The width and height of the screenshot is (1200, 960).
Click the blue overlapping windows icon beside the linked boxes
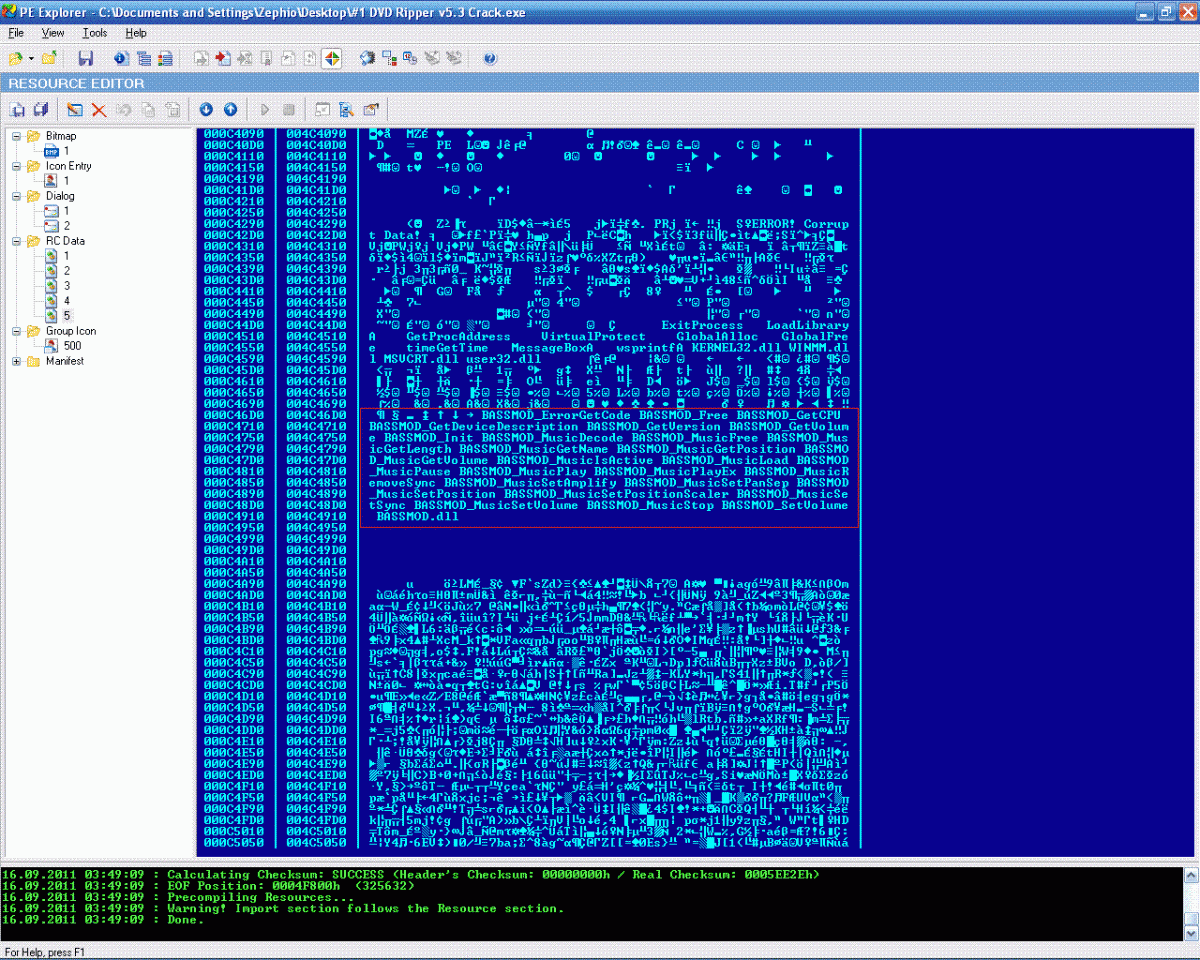tap(411, 58)
